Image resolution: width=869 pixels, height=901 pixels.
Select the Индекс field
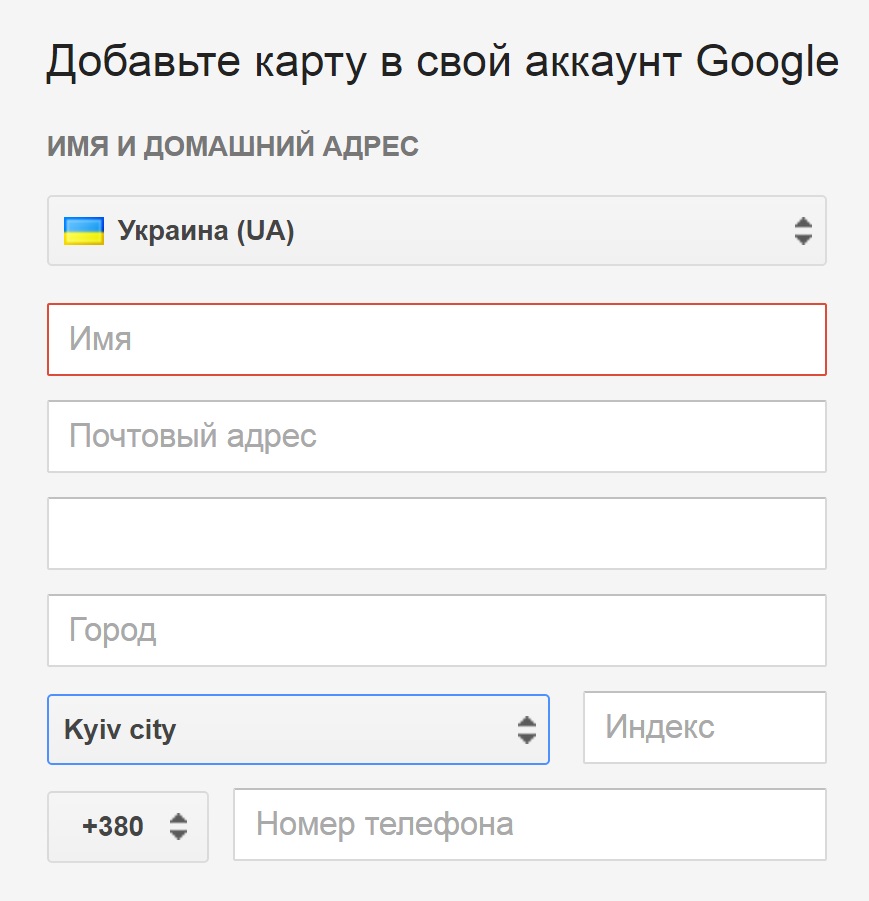coord(704,728)
